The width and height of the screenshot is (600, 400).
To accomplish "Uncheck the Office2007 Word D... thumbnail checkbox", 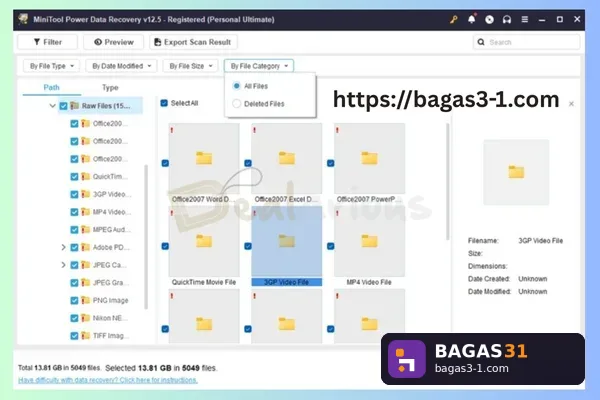I will (x=165, y=163).
